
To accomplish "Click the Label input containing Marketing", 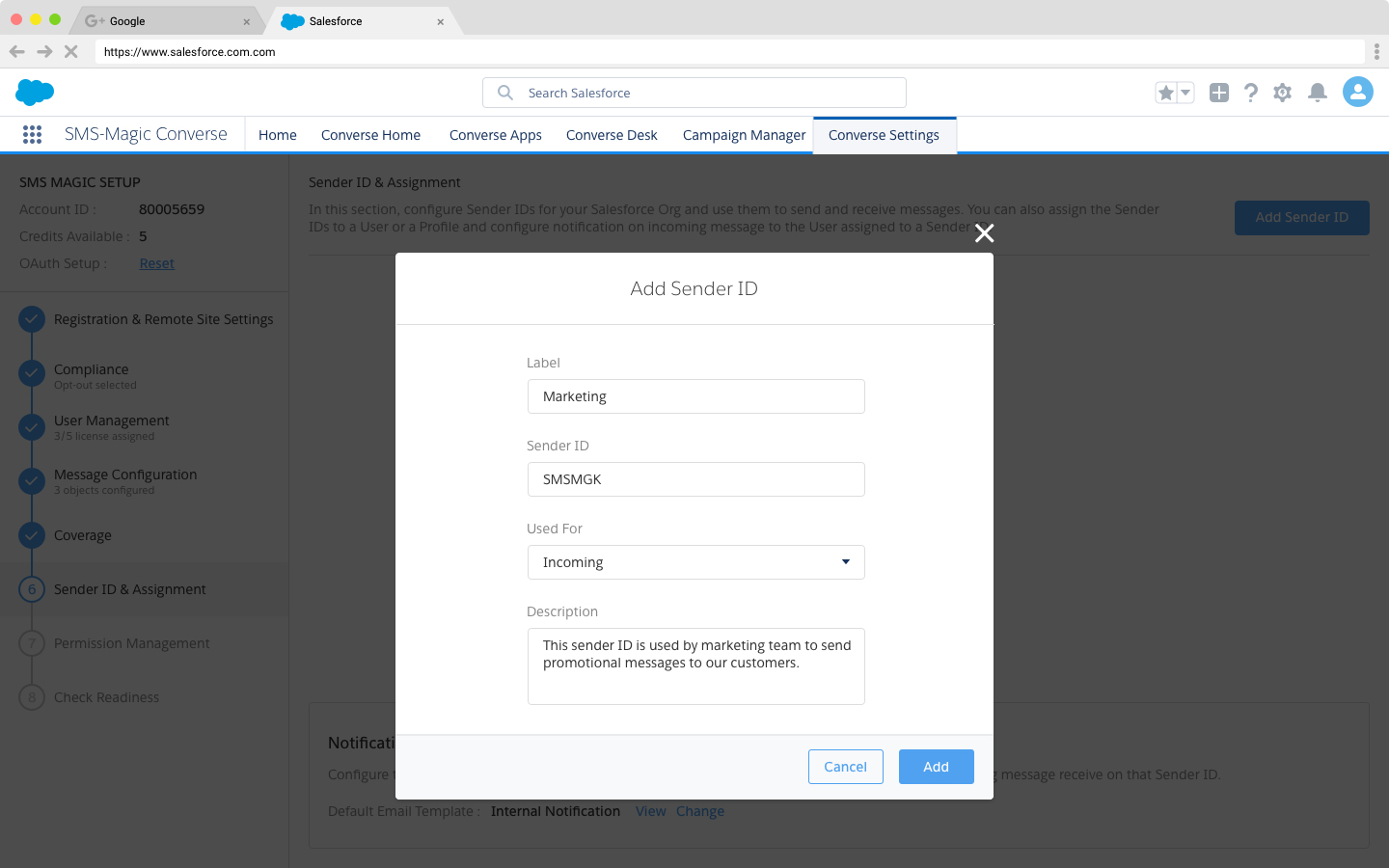I will pos(696,396).
